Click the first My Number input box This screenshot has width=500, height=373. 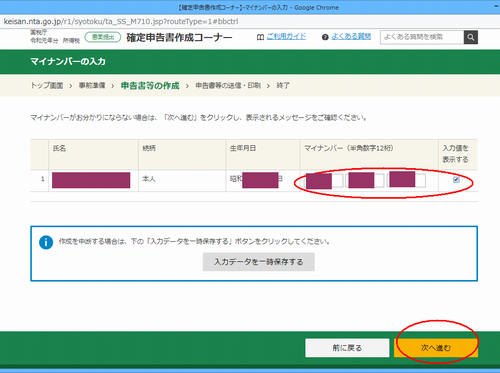(324, 181)
